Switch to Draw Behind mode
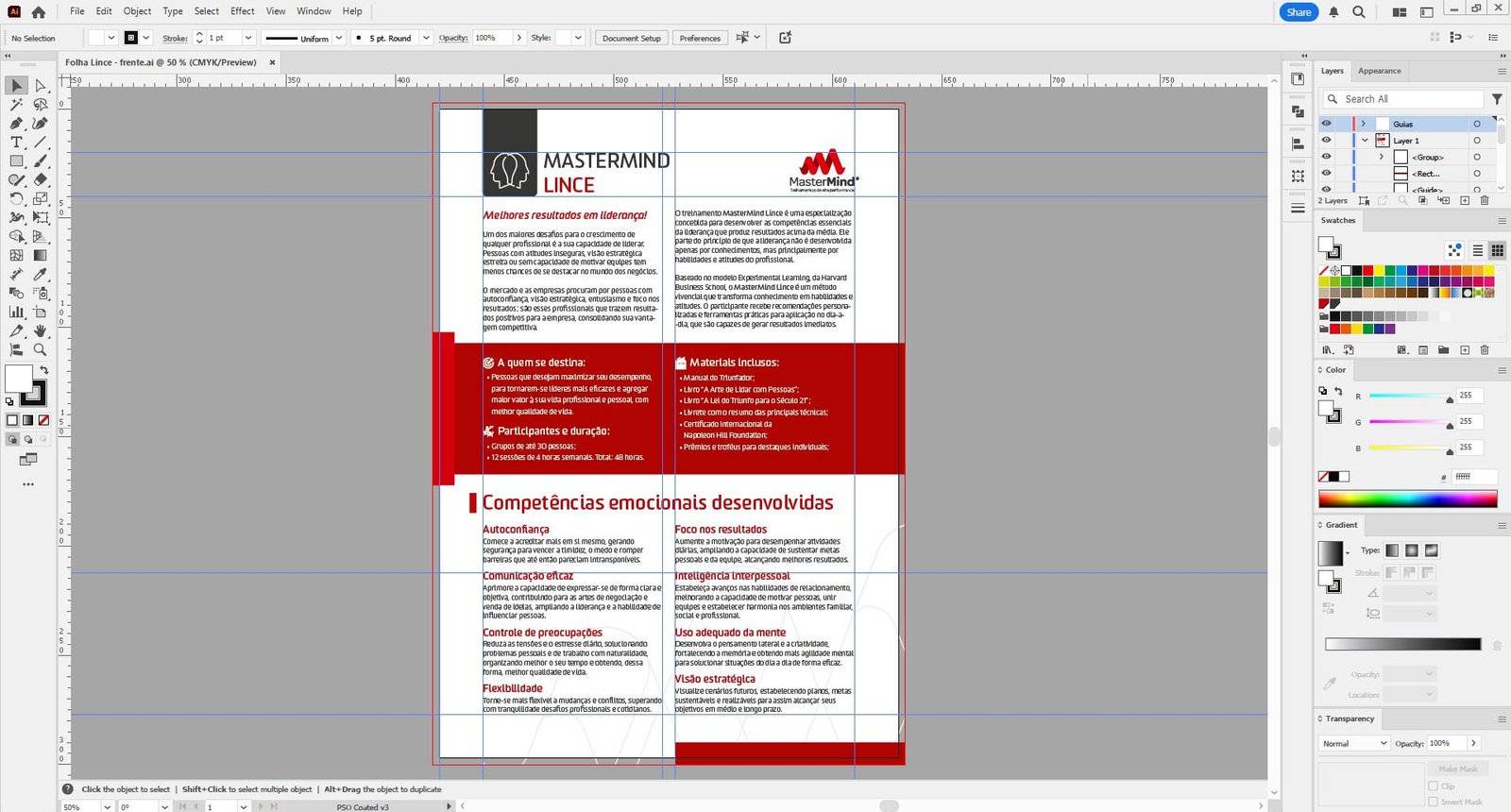 [x=28, y=439]
